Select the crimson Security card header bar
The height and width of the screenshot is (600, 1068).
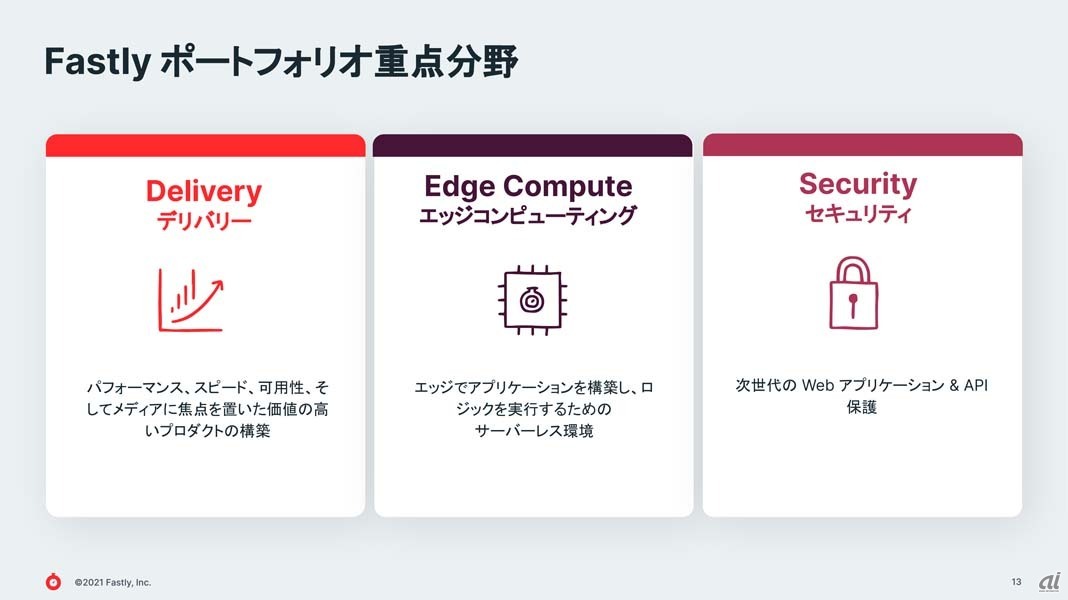862,144
